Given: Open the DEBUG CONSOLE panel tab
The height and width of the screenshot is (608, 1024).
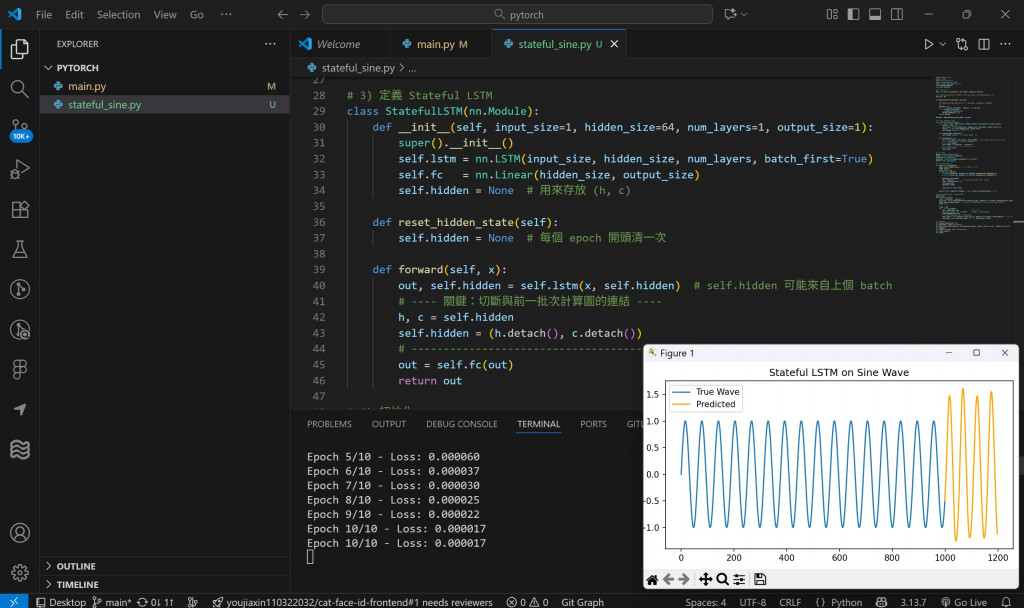Looking at the screenshot, I should pyautogui.click(x=461, y=424).
